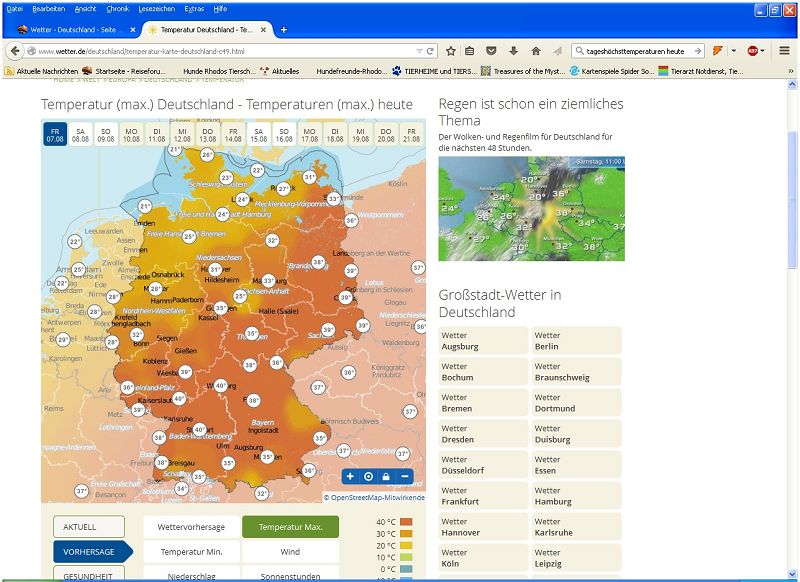Click the recenter map target icon
Viewport: 800px width, 582px height.
click(x=368, y=476)
